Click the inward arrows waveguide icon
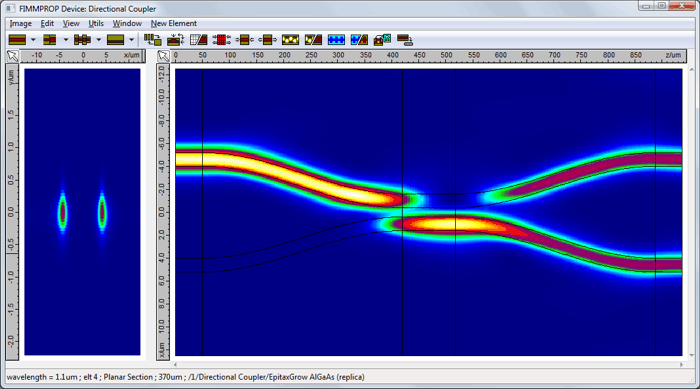This screenshot has height=389, width=700. 244,40
